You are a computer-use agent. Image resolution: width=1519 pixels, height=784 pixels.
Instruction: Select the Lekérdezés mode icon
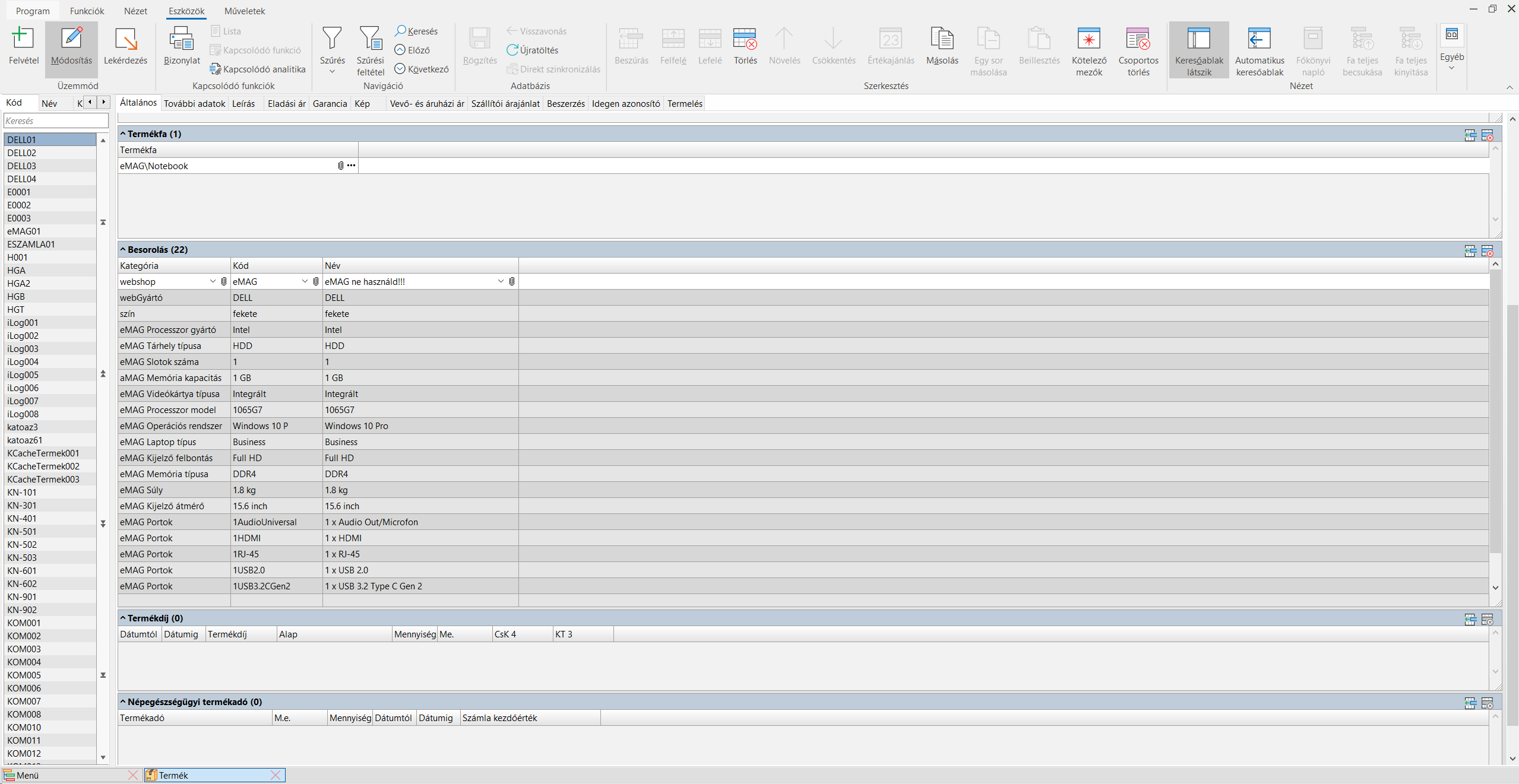125,39
